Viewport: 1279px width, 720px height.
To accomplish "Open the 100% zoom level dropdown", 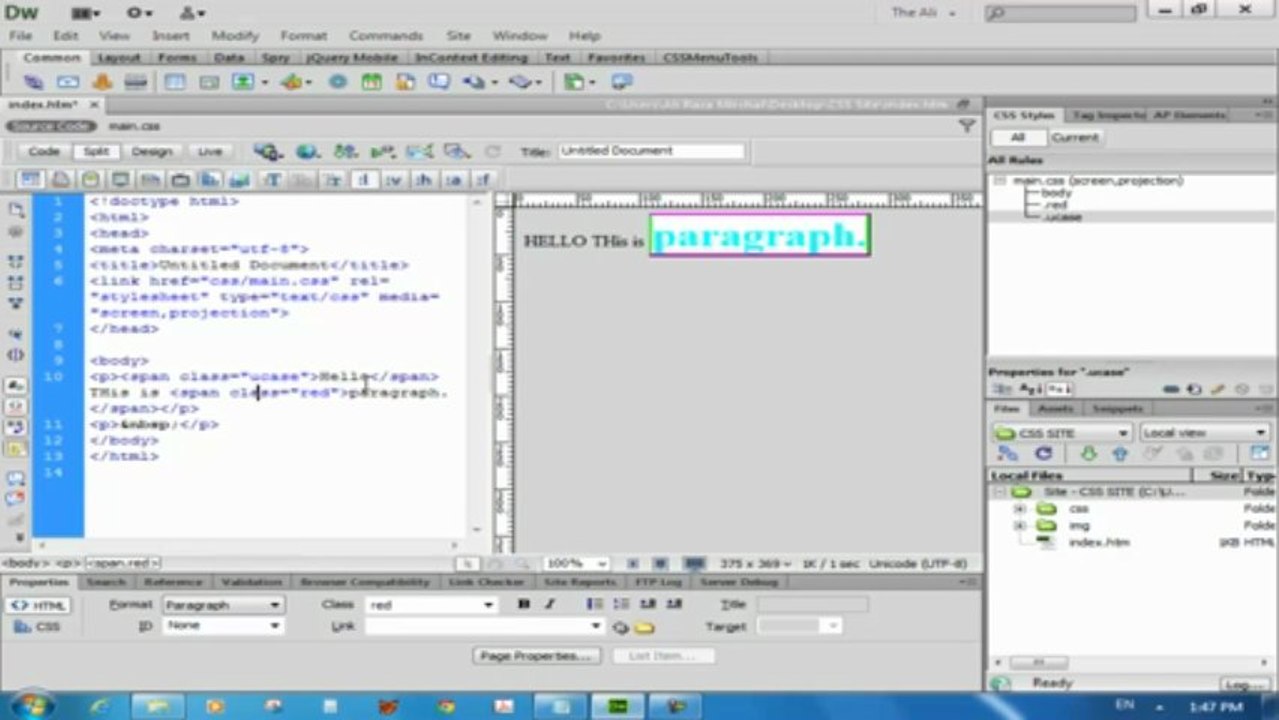I will click(575, 564).
